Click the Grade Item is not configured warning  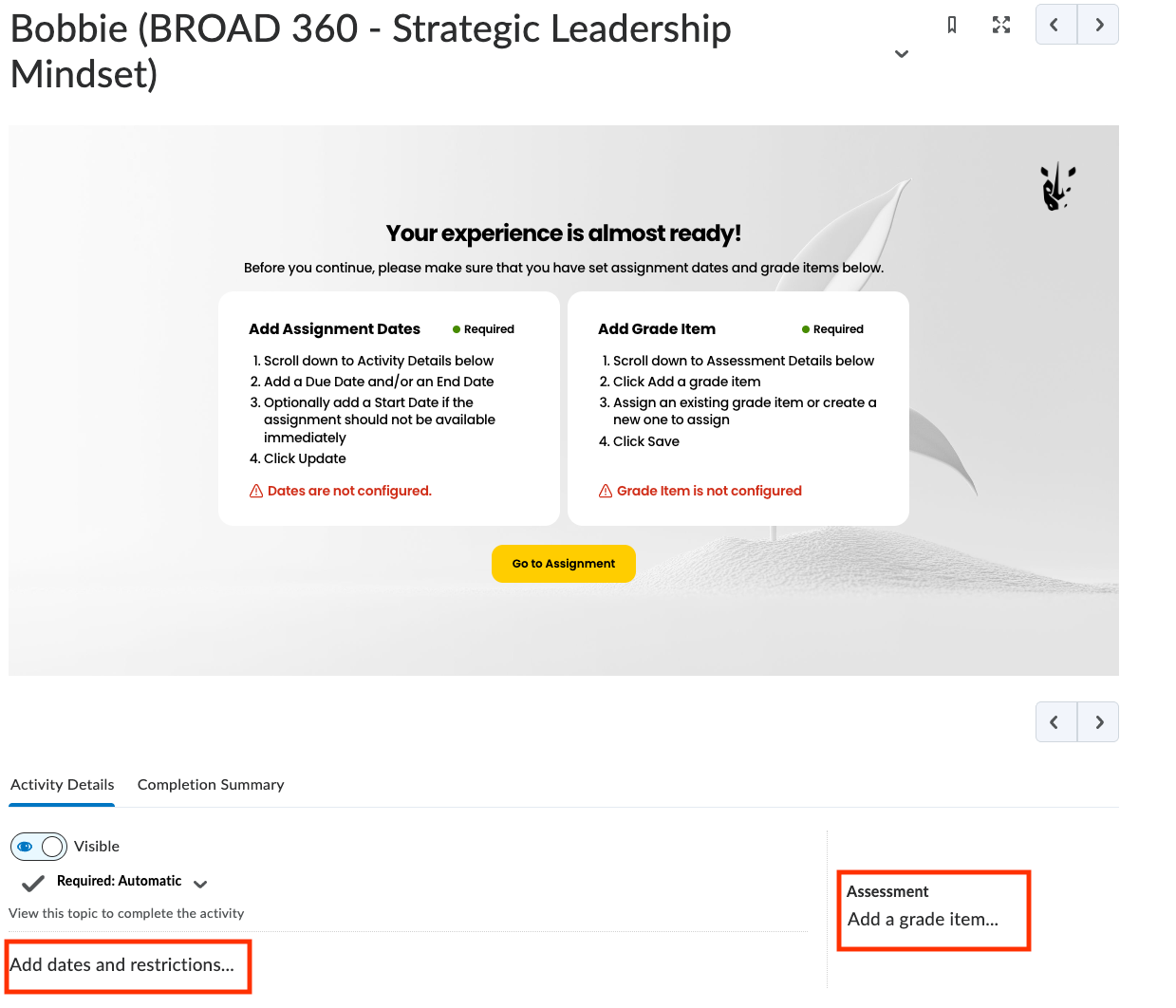tap(700, 491)
